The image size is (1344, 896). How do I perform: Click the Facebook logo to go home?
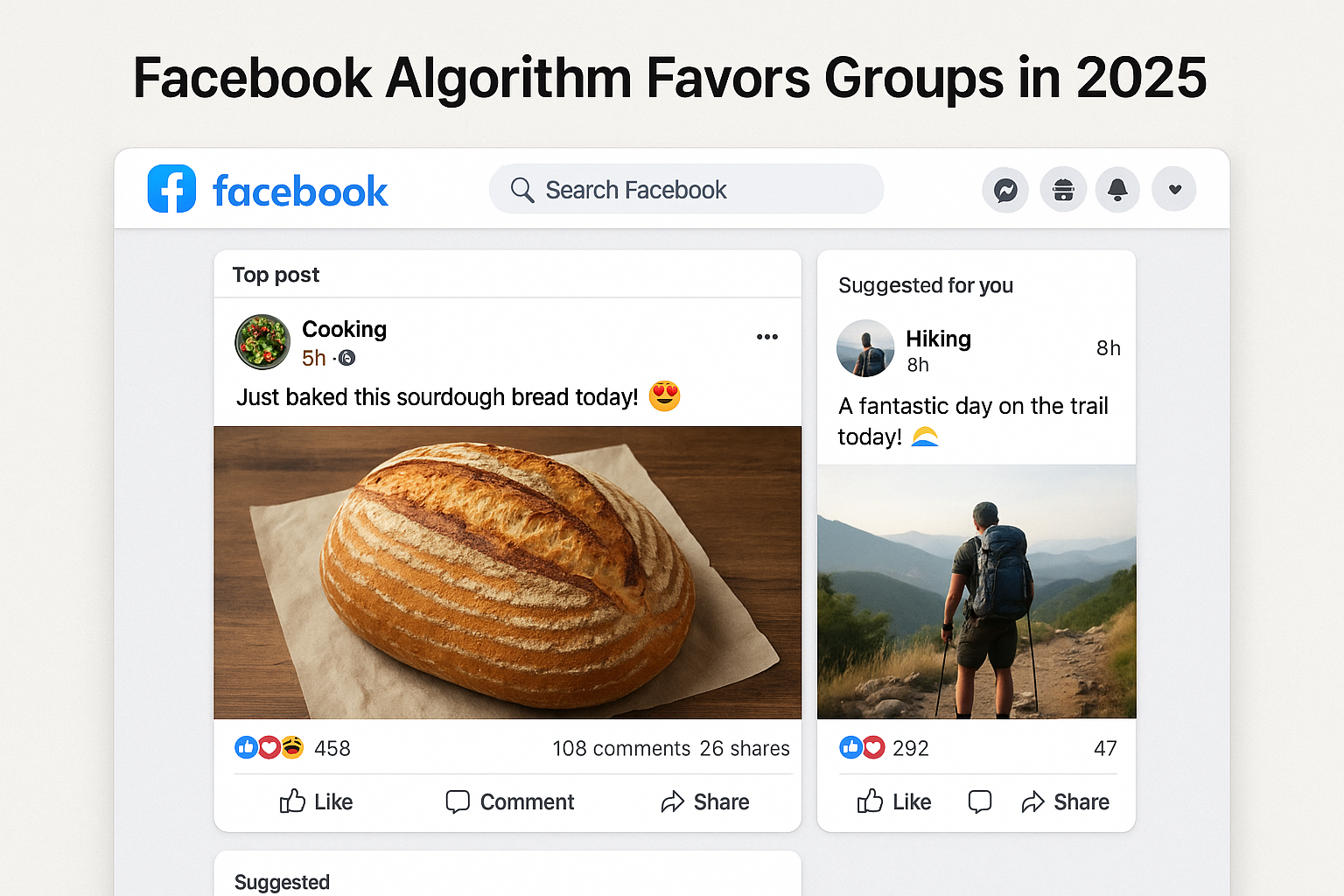(171, 189)
